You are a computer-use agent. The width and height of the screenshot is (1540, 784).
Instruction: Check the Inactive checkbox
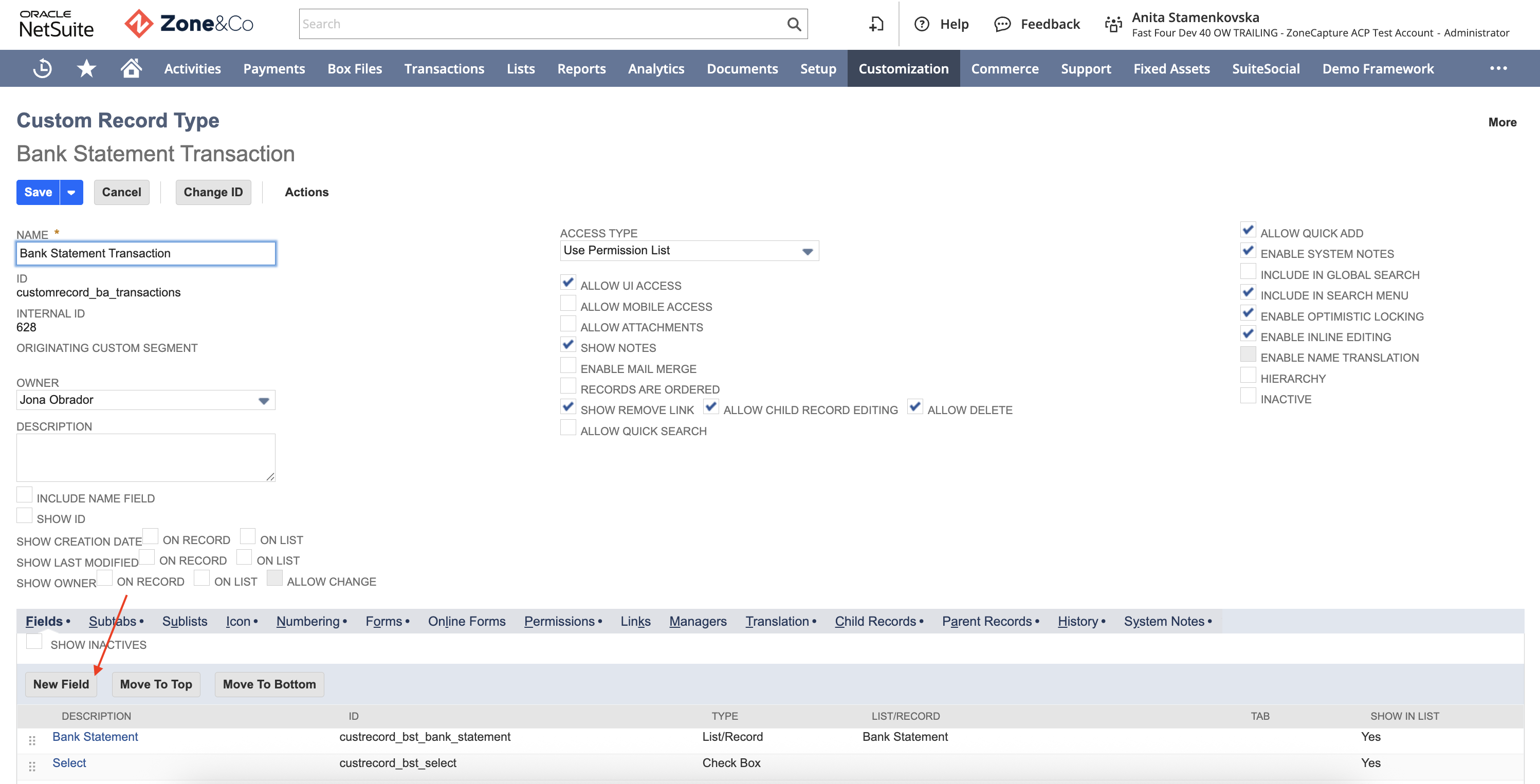[1248, 396]
